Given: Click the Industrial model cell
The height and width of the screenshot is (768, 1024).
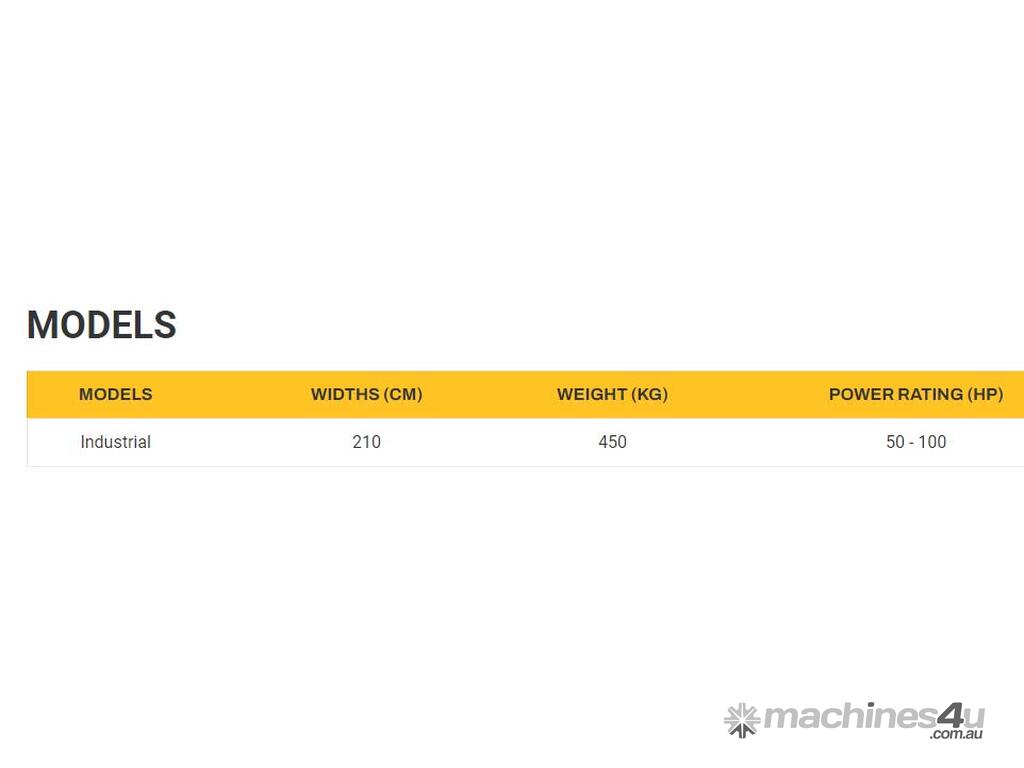Looking at the screenshot, I should point(115,442).
